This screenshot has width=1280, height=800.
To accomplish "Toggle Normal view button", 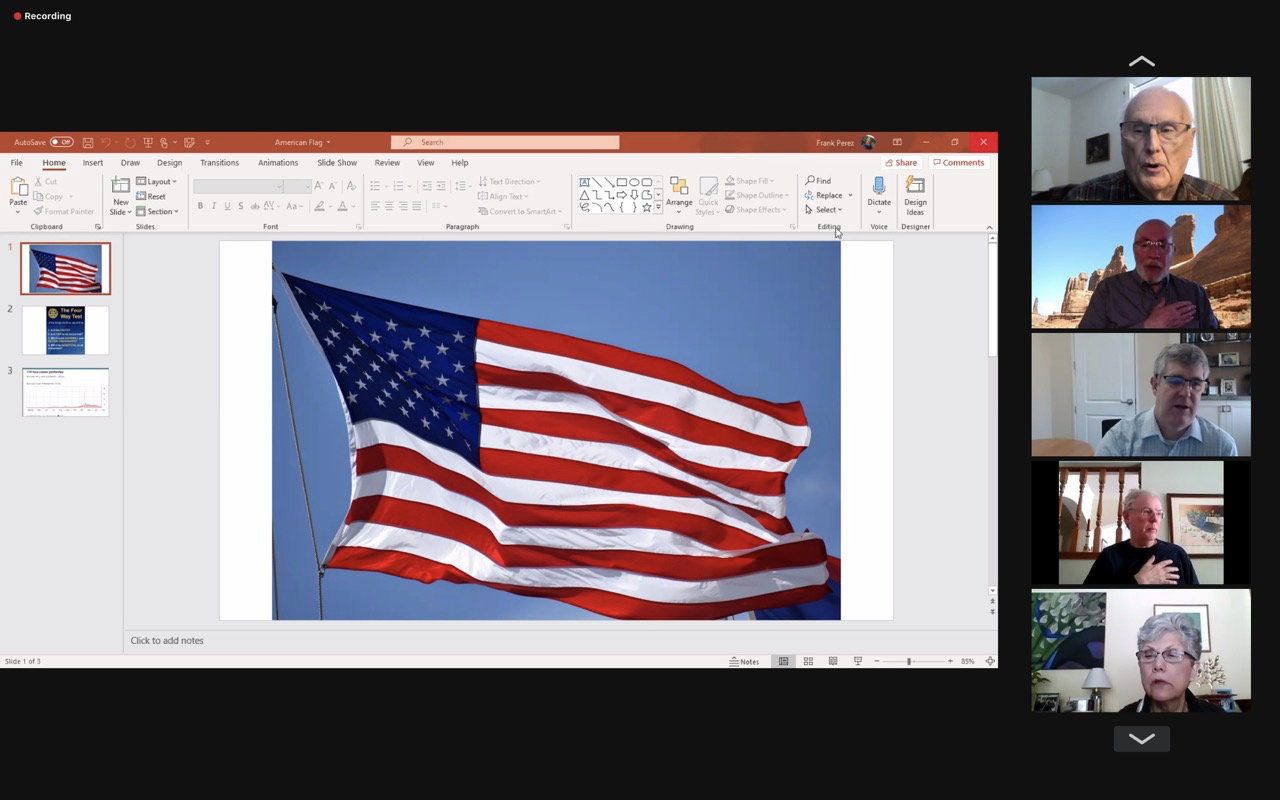I will coord(783,661).
